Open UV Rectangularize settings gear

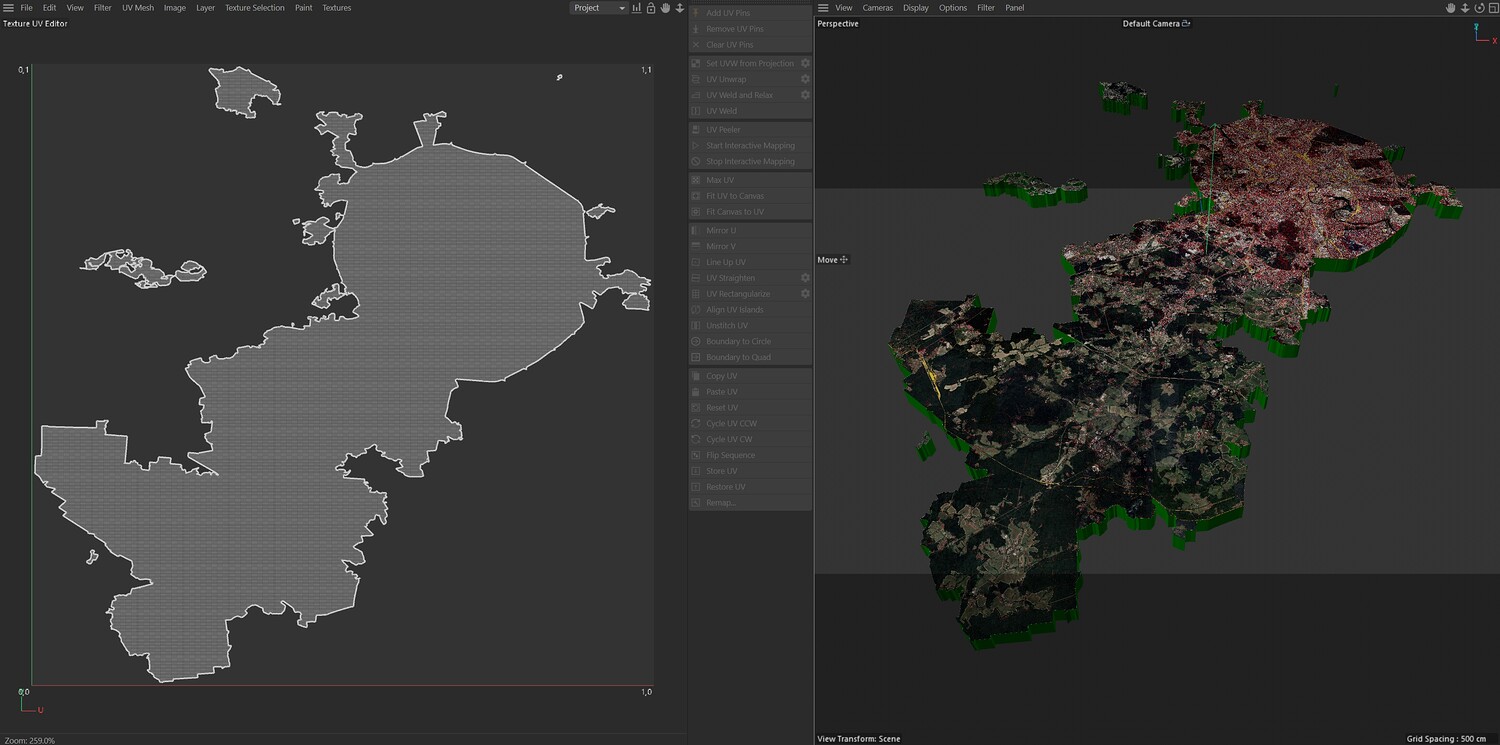805,294
